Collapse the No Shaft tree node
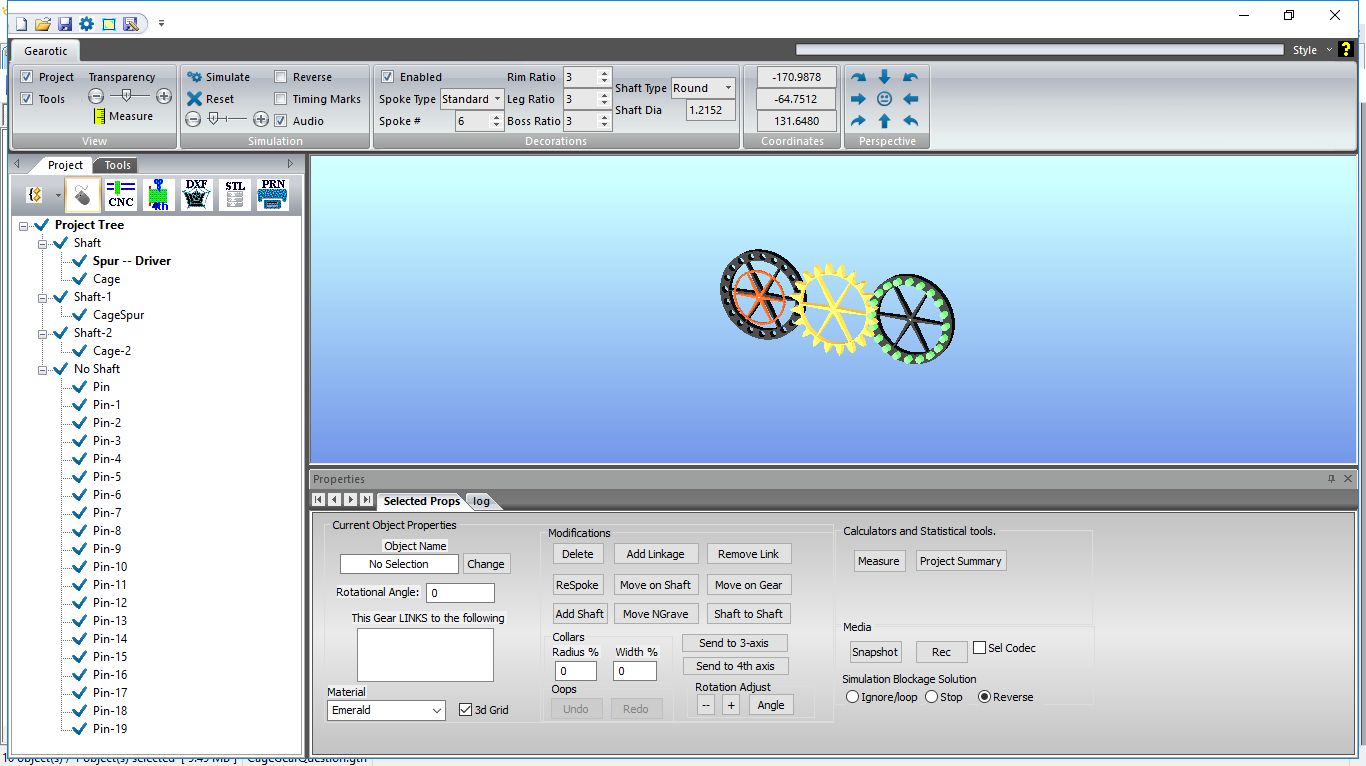1366x766 pixels. pyautogui.click(x=43, y=369)
